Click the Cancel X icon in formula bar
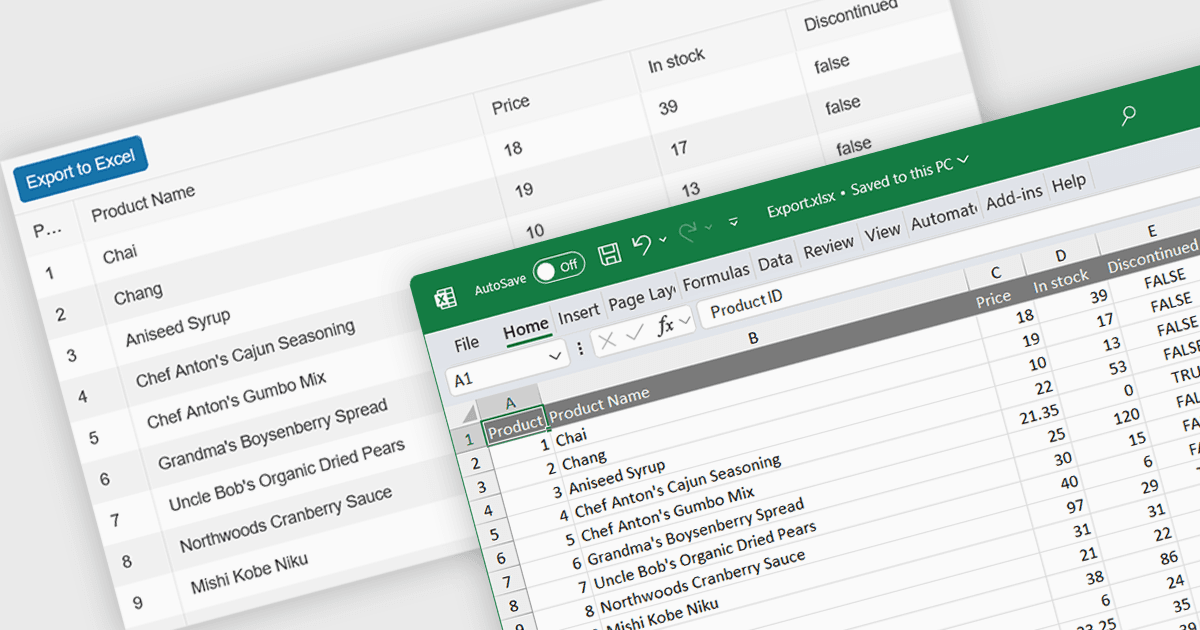 606,342
